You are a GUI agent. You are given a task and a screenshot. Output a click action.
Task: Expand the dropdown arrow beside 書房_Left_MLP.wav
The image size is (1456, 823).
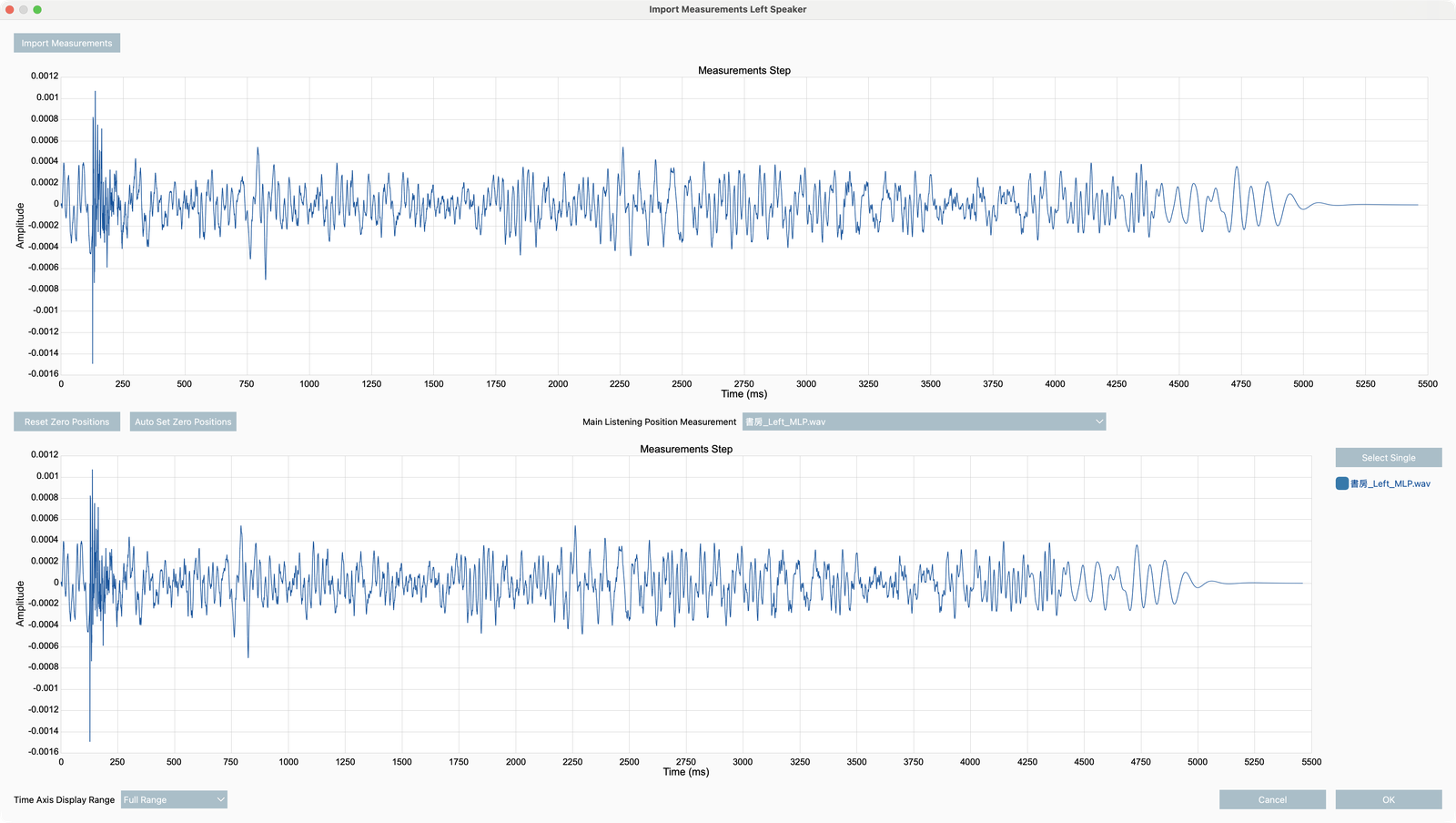pos(1099,422)
